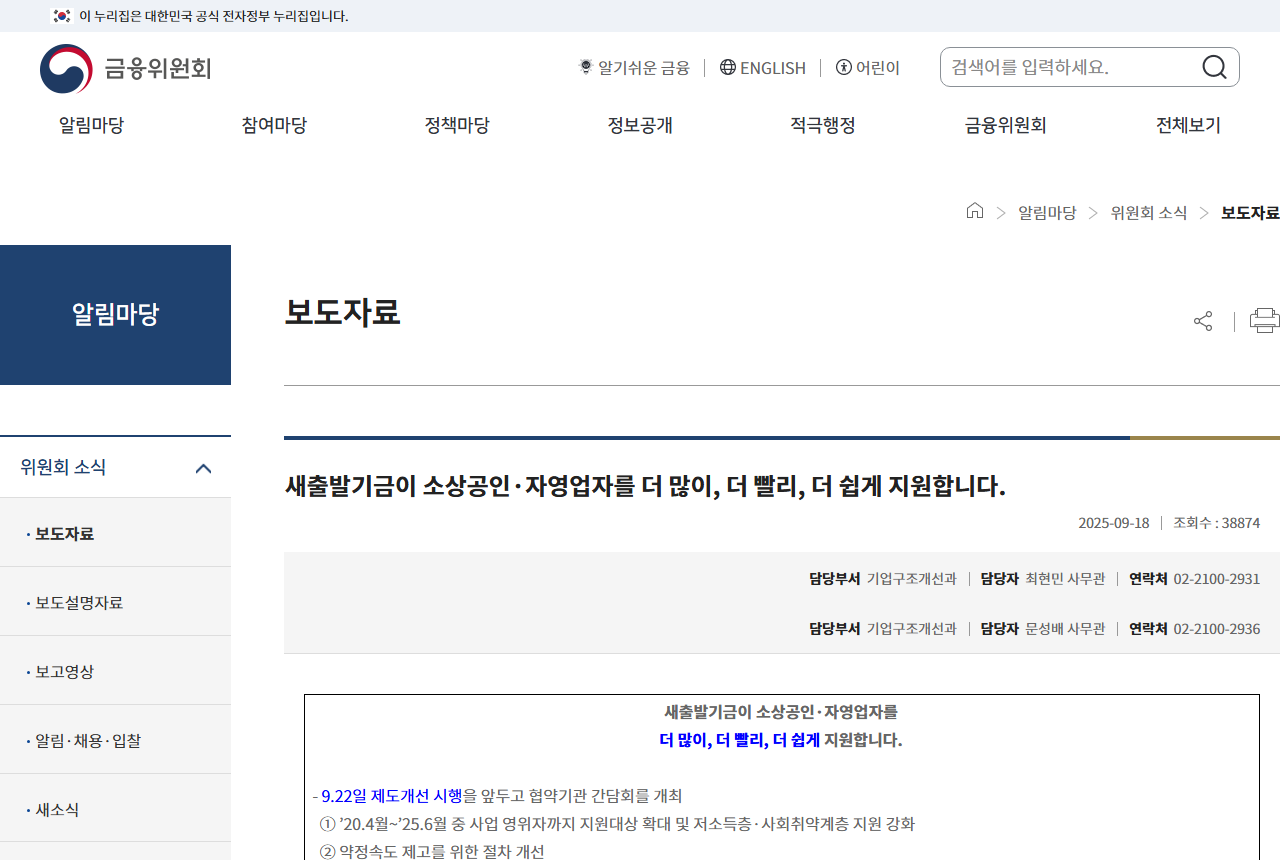Image resolution: width=1280 pixels, height=860 pixels.
Task: Click the article title 새출발기금이 소상공인·자영업자를
Action: click(645, 487)
